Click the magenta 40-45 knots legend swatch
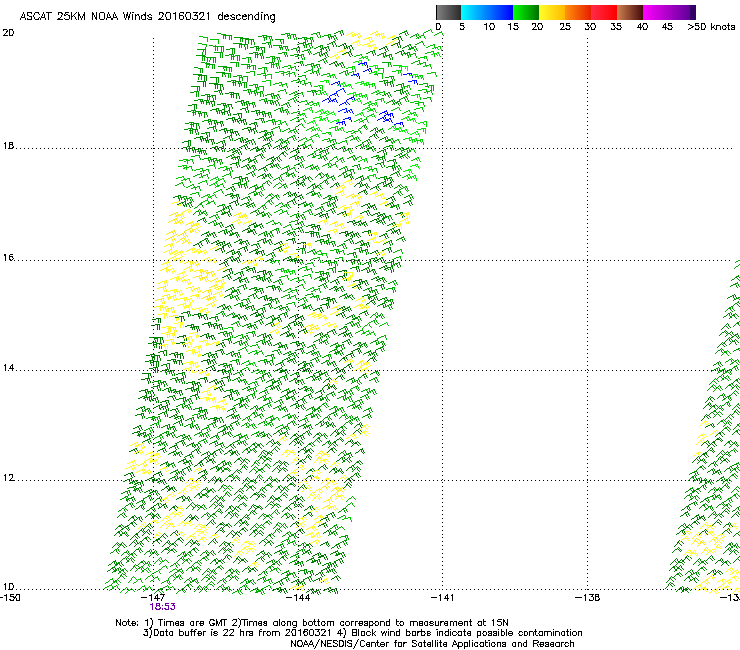The width and height of the screenshot is (740, 650). pos(656,12)
